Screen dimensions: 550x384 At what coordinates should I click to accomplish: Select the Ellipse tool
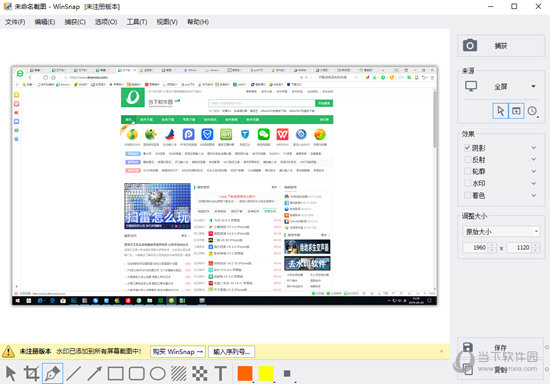coord(158,374)
